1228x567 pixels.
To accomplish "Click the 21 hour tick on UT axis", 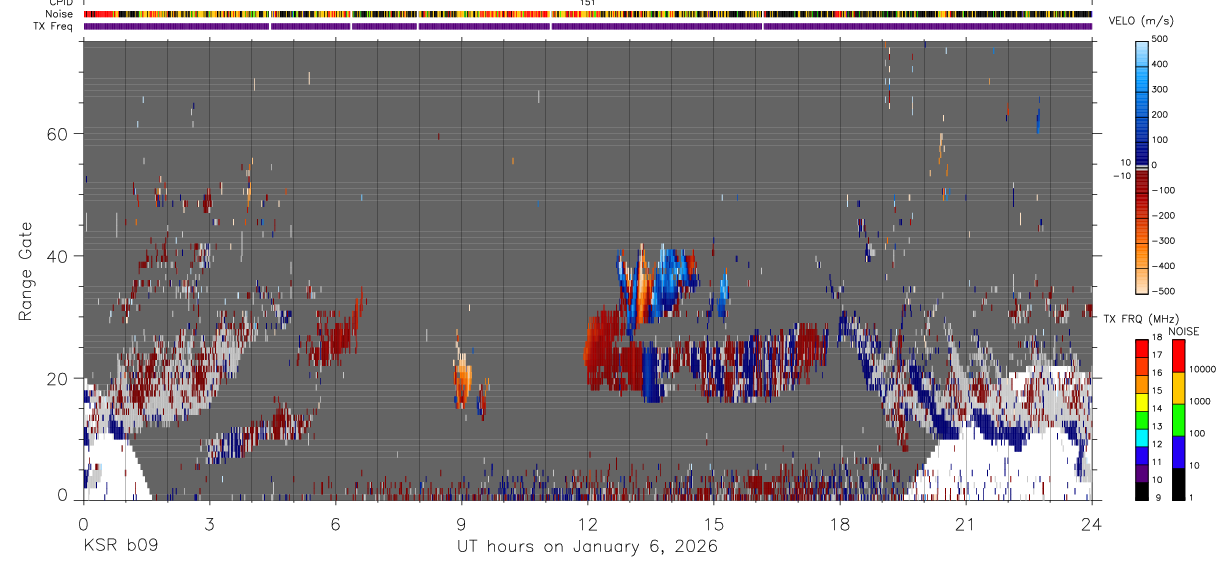I will (x=966, y=524).
